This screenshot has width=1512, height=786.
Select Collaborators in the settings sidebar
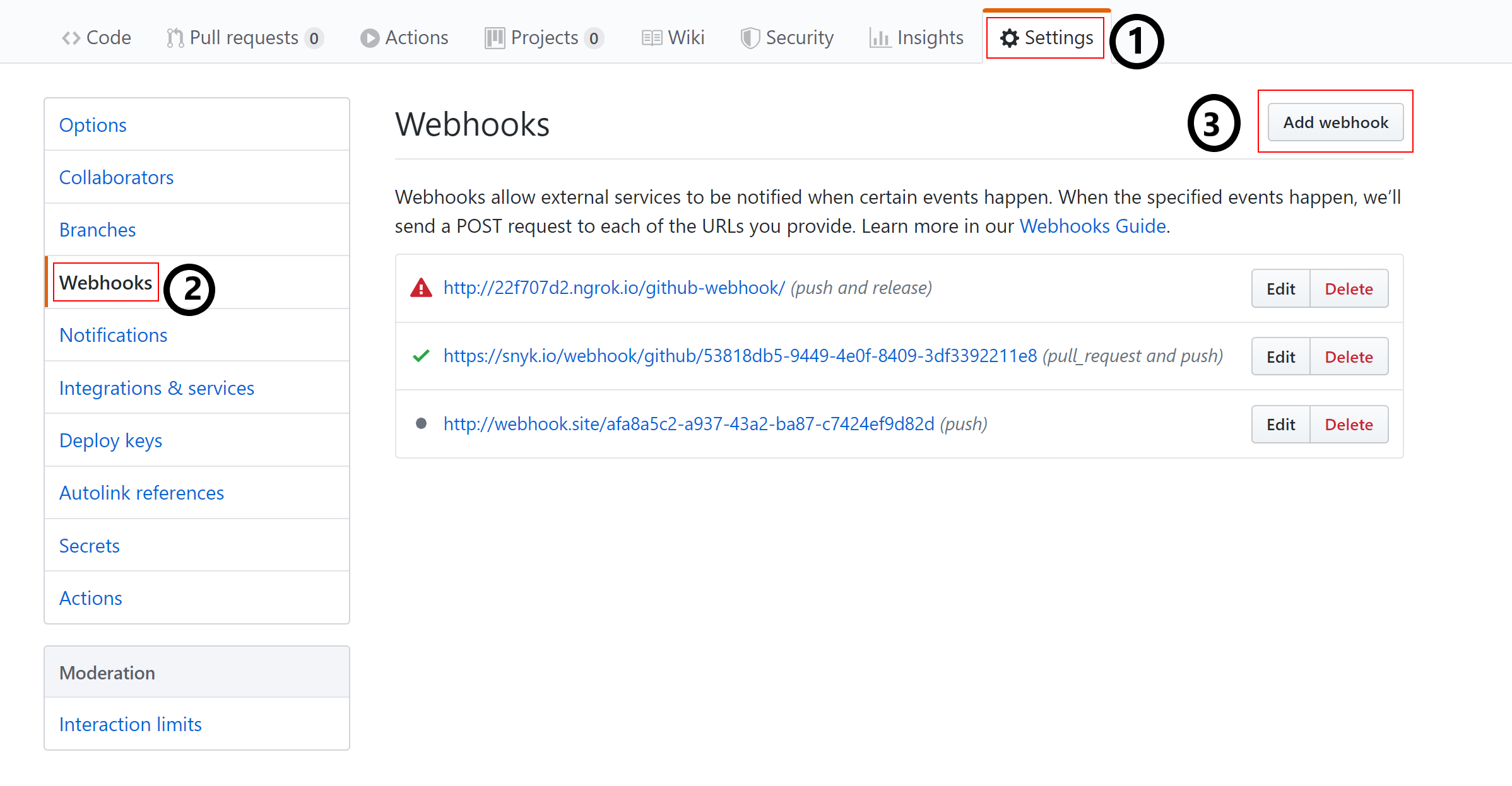(x=116, y=177)
